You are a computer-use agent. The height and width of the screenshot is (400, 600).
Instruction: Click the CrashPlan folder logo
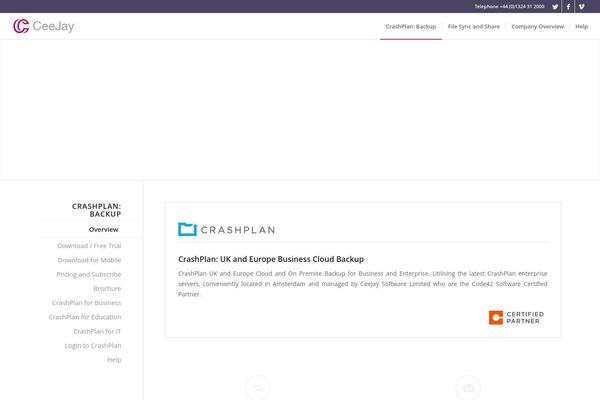226,230
